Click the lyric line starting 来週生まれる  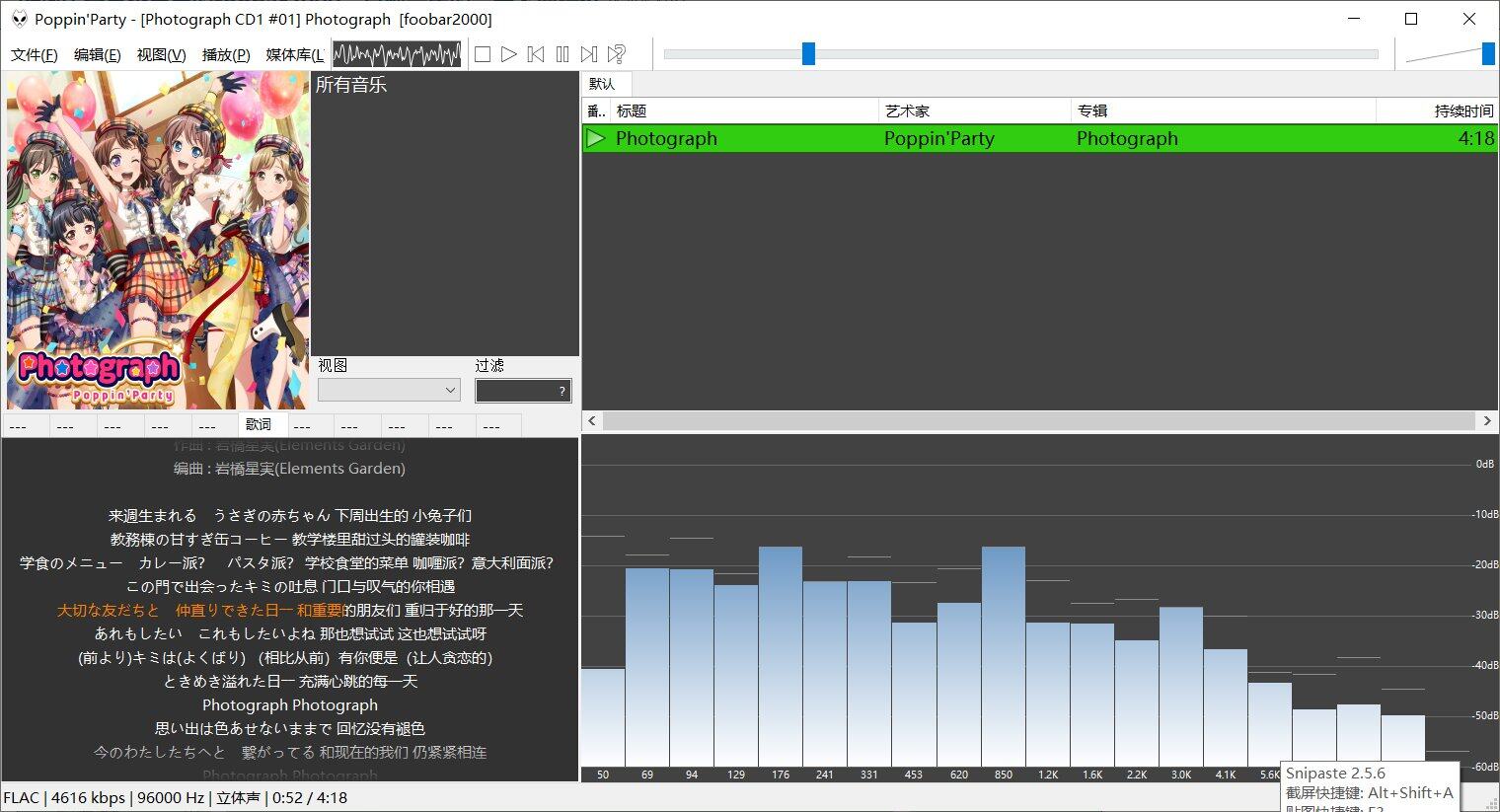point(290,516)
